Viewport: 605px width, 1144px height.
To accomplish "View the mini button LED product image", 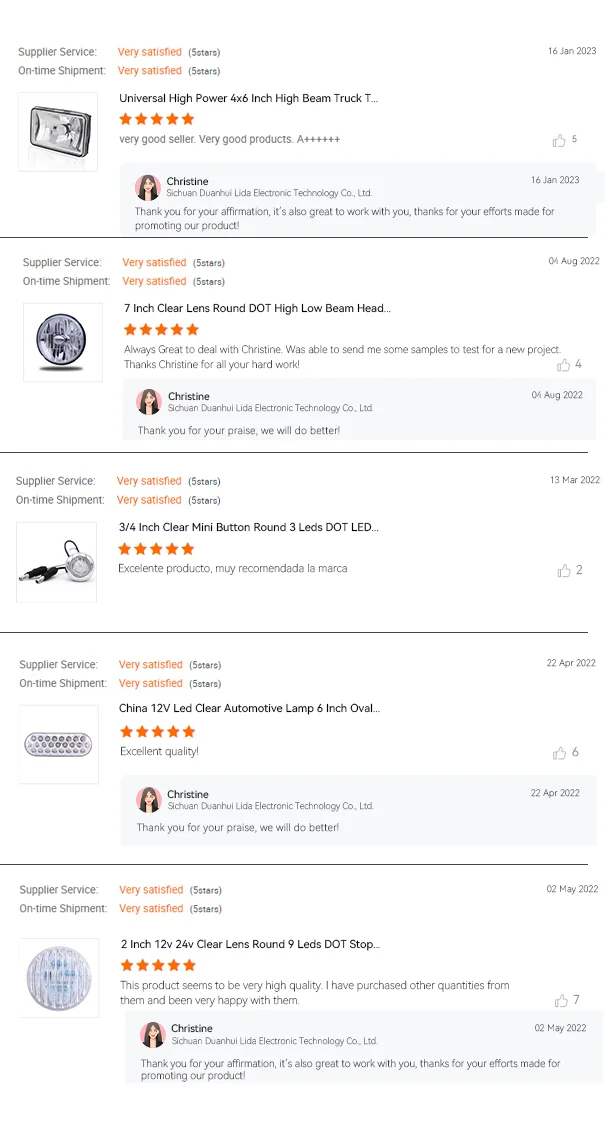I will 56,561.
